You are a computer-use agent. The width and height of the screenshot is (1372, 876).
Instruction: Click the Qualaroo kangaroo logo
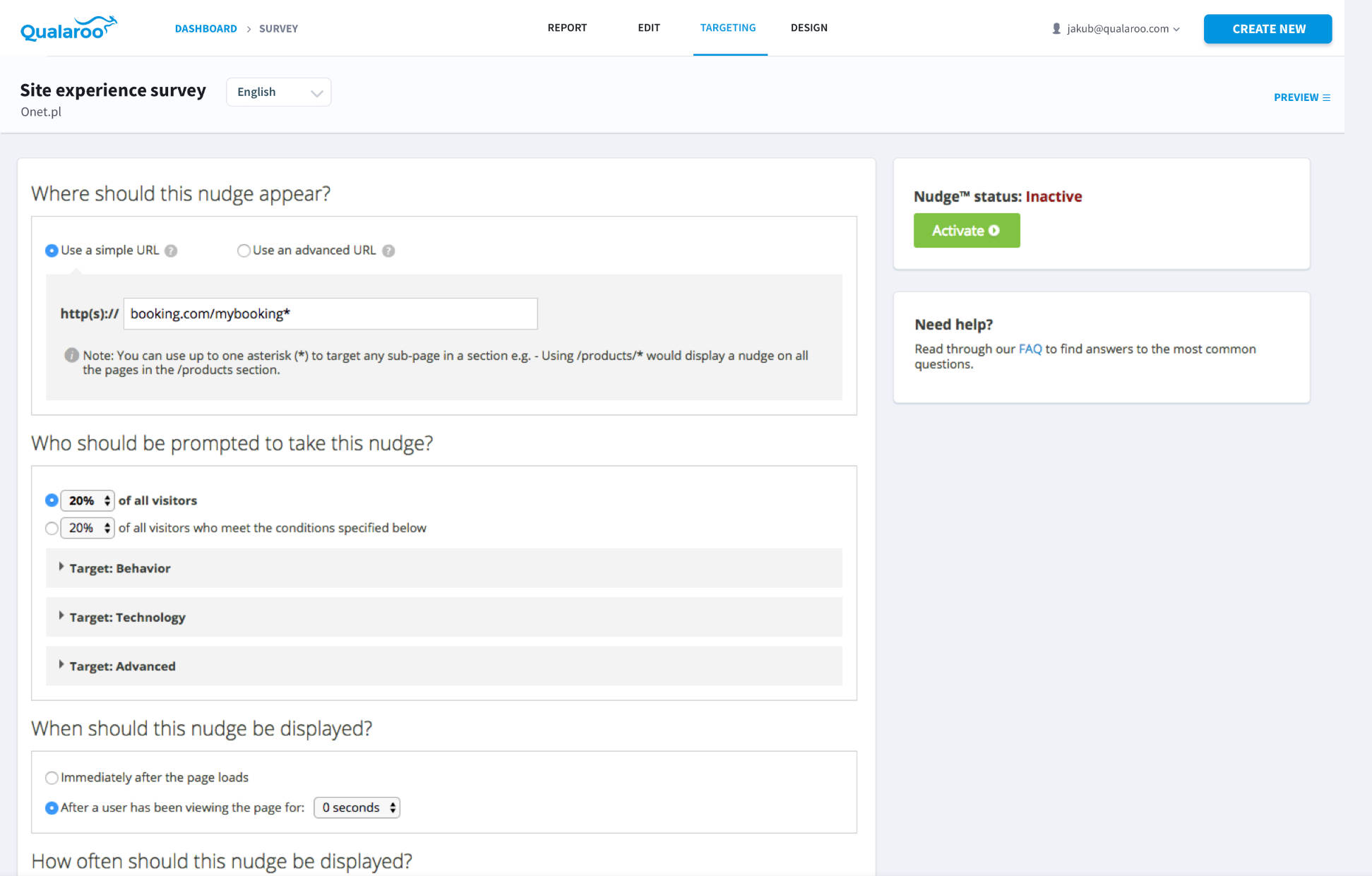[68, 29]
